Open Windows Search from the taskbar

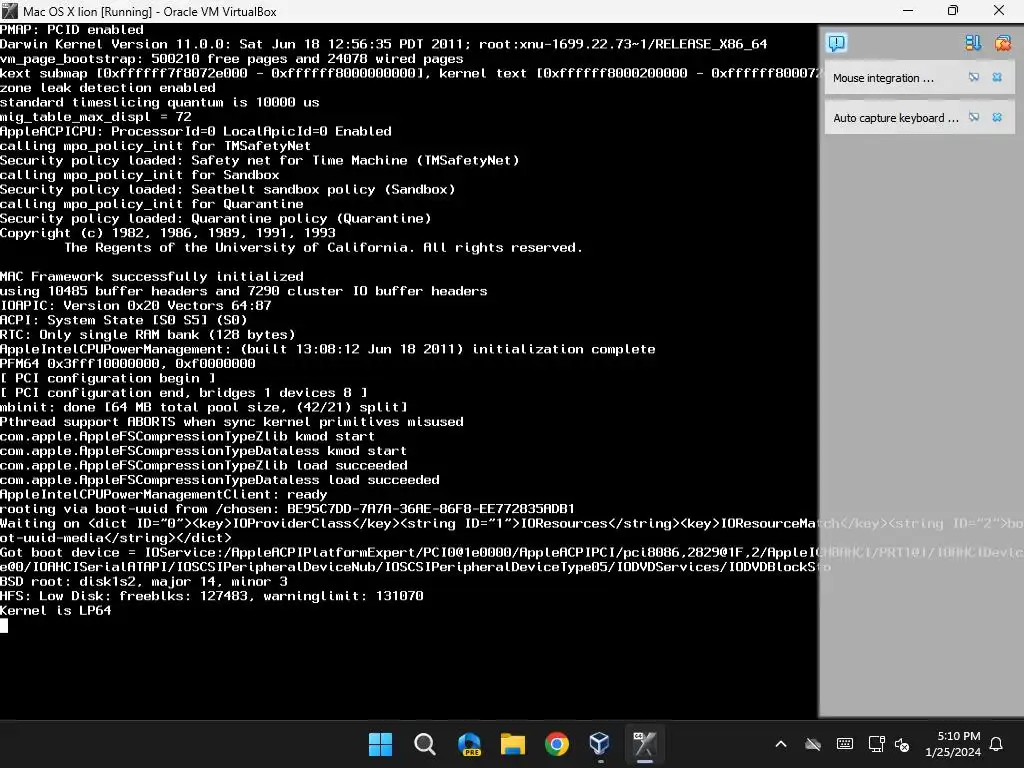click(424, 744)
